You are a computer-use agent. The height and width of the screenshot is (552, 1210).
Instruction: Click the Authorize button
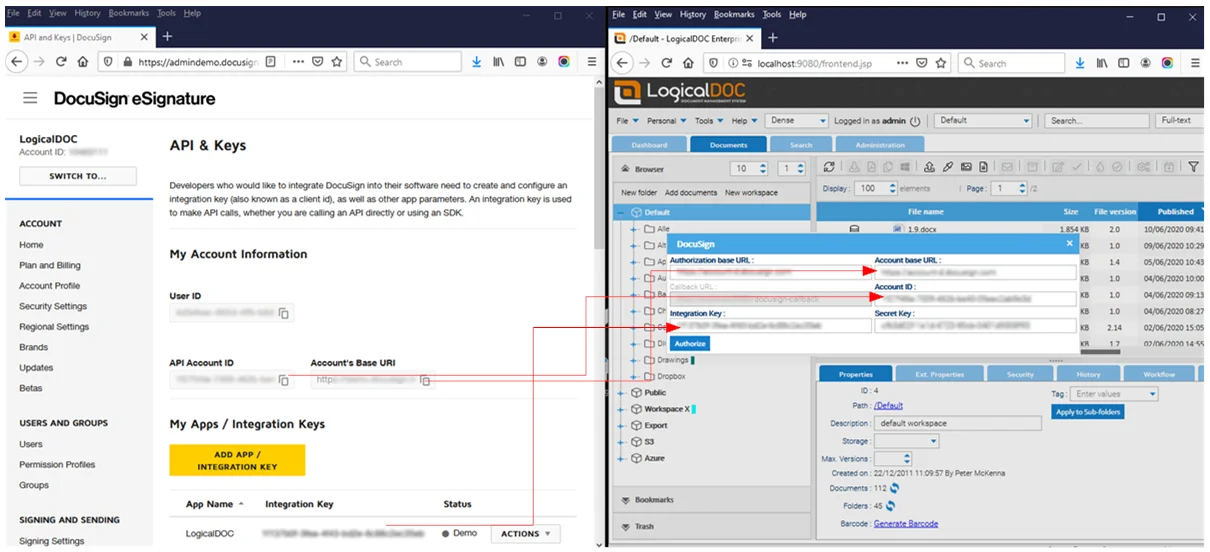click(x=690, y=343)
